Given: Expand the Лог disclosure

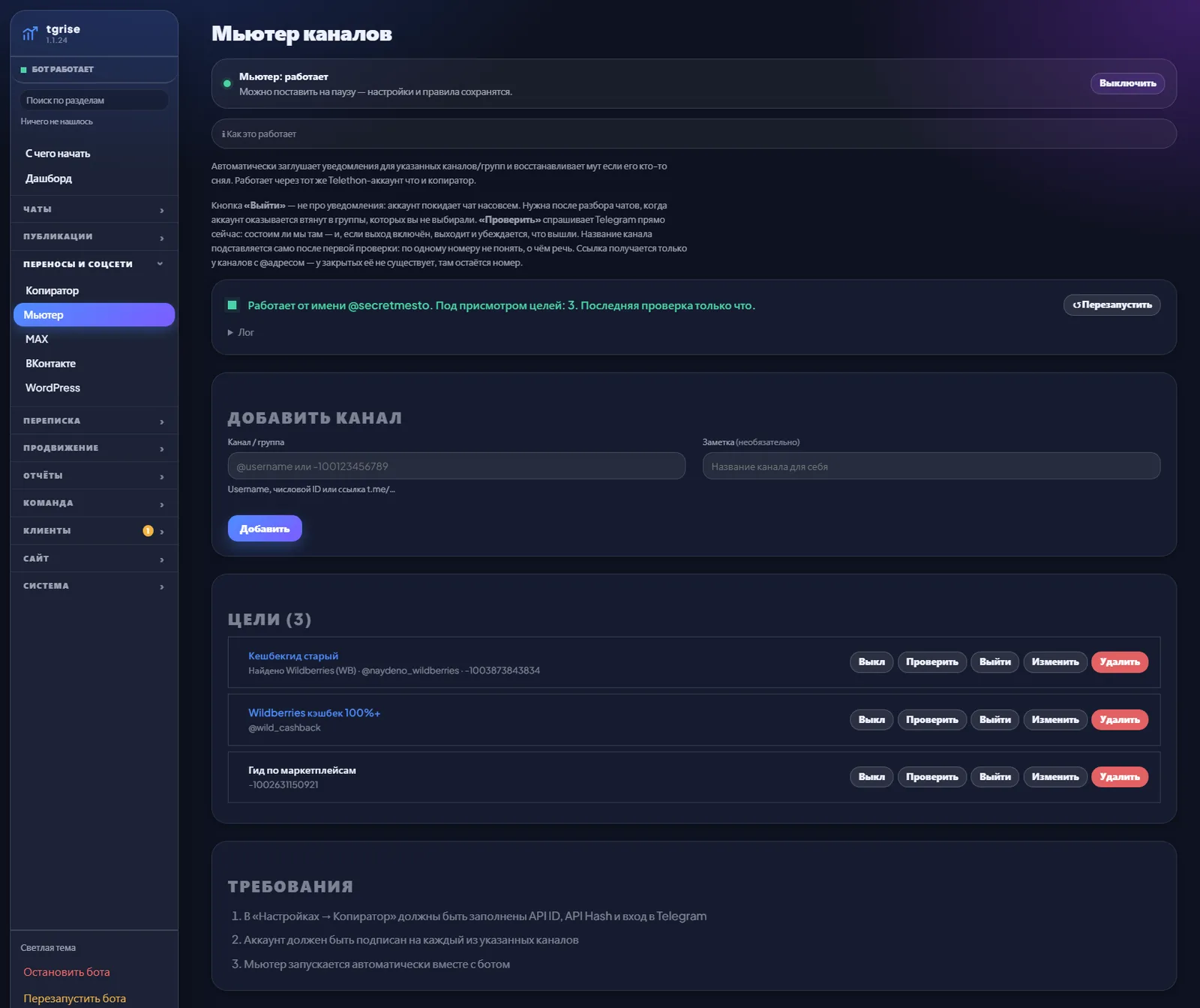Looking at the screenshot, I should tap(241, 332).
